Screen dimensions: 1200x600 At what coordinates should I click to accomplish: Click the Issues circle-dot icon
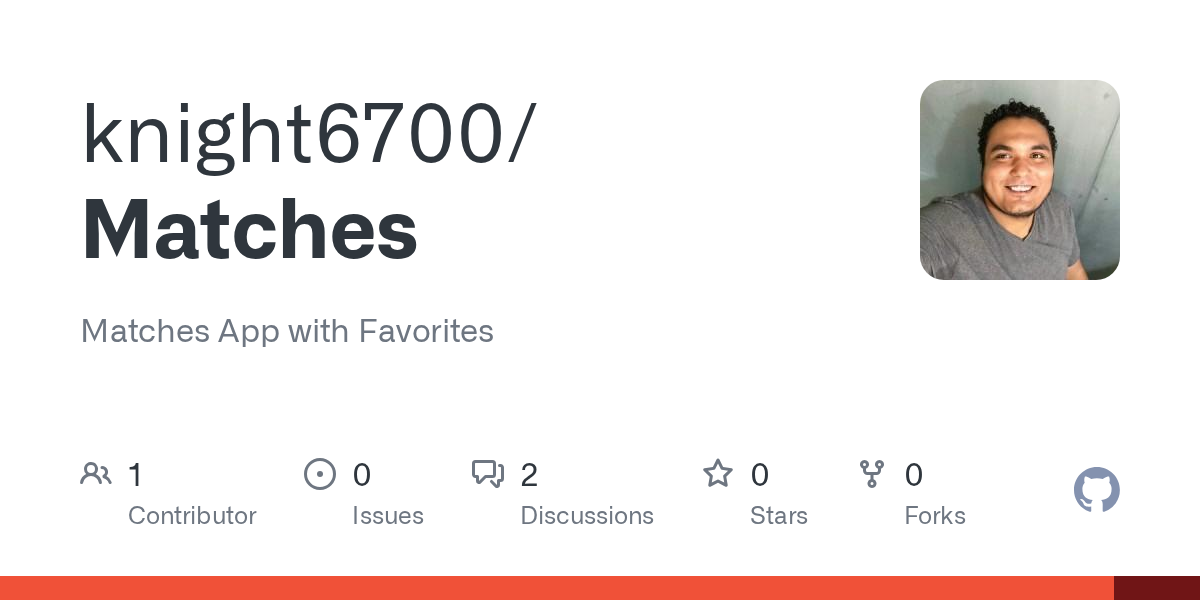pyautogui.click(x=320, y=474)
